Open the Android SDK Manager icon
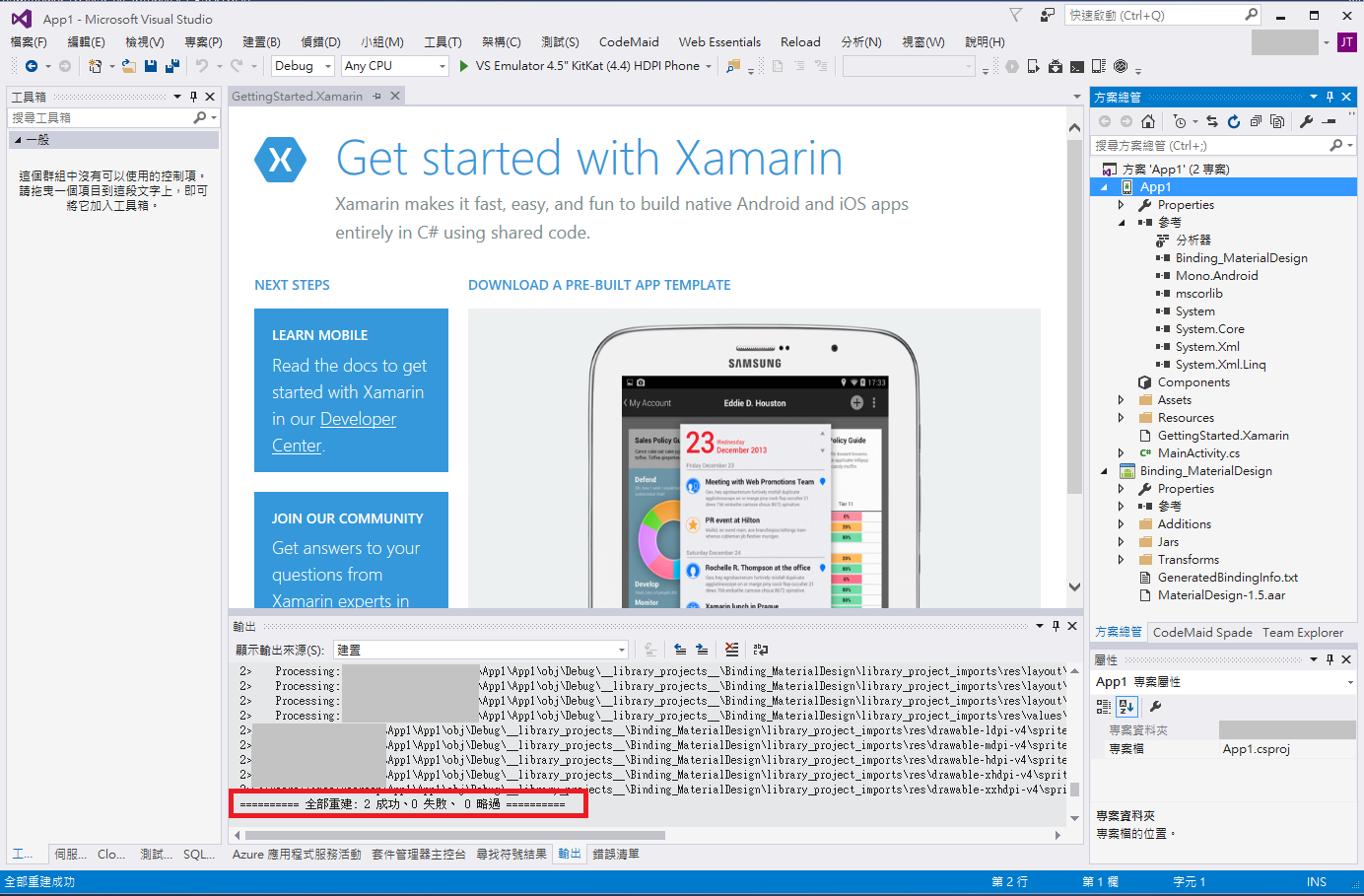1364x896 pixels. tap(1056, 66)
